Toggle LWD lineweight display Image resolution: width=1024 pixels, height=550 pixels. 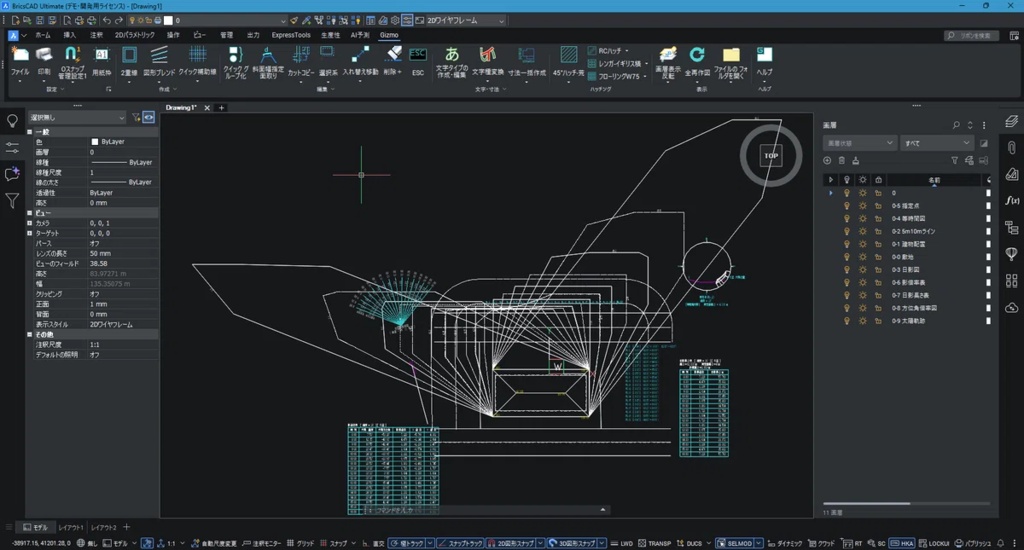(x=621, y=543)
